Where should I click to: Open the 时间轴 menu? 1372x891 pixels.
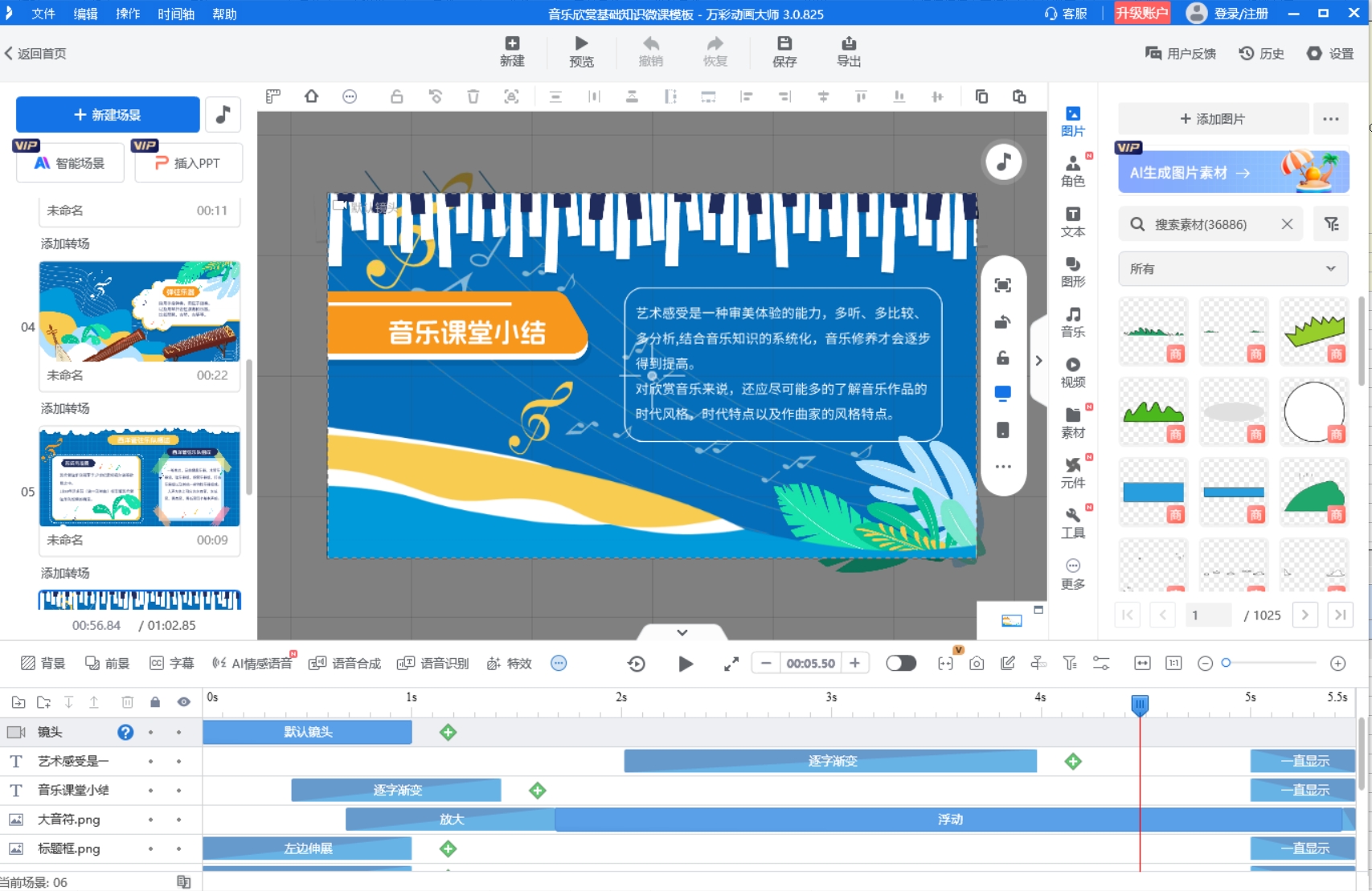pos(175,14)
